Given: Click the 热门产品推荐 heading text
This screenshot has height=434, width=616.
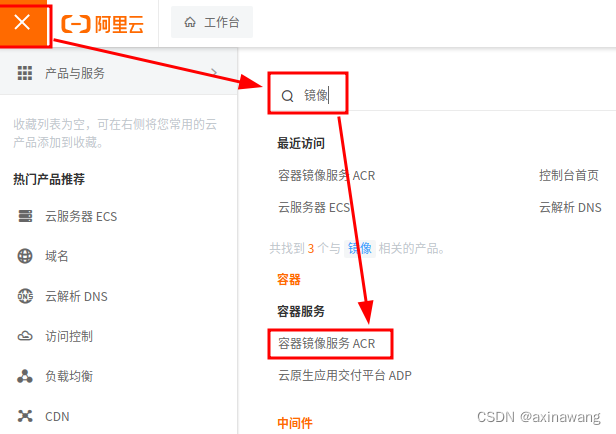Looking at the screenshot, I should 49,179.
